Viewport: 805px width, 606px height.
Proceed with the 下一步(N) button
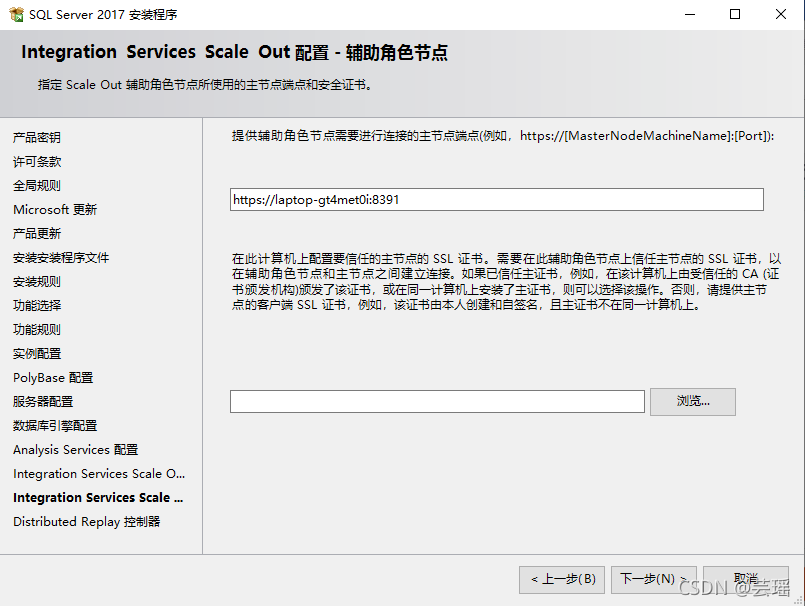click(654, 579)
